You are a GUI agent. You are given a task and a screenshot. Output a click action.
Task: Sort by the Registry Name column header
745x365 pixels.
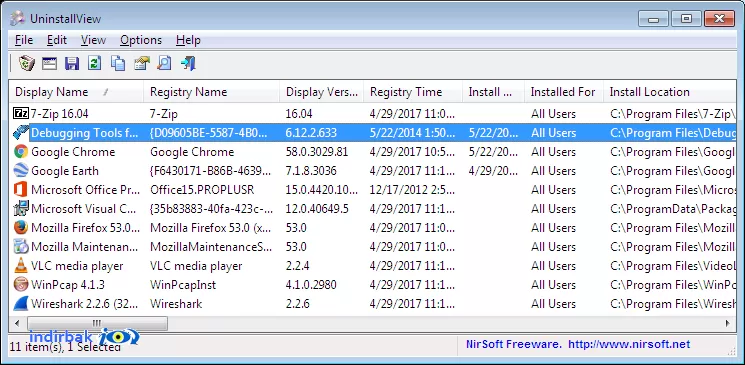tap(211, 92)
